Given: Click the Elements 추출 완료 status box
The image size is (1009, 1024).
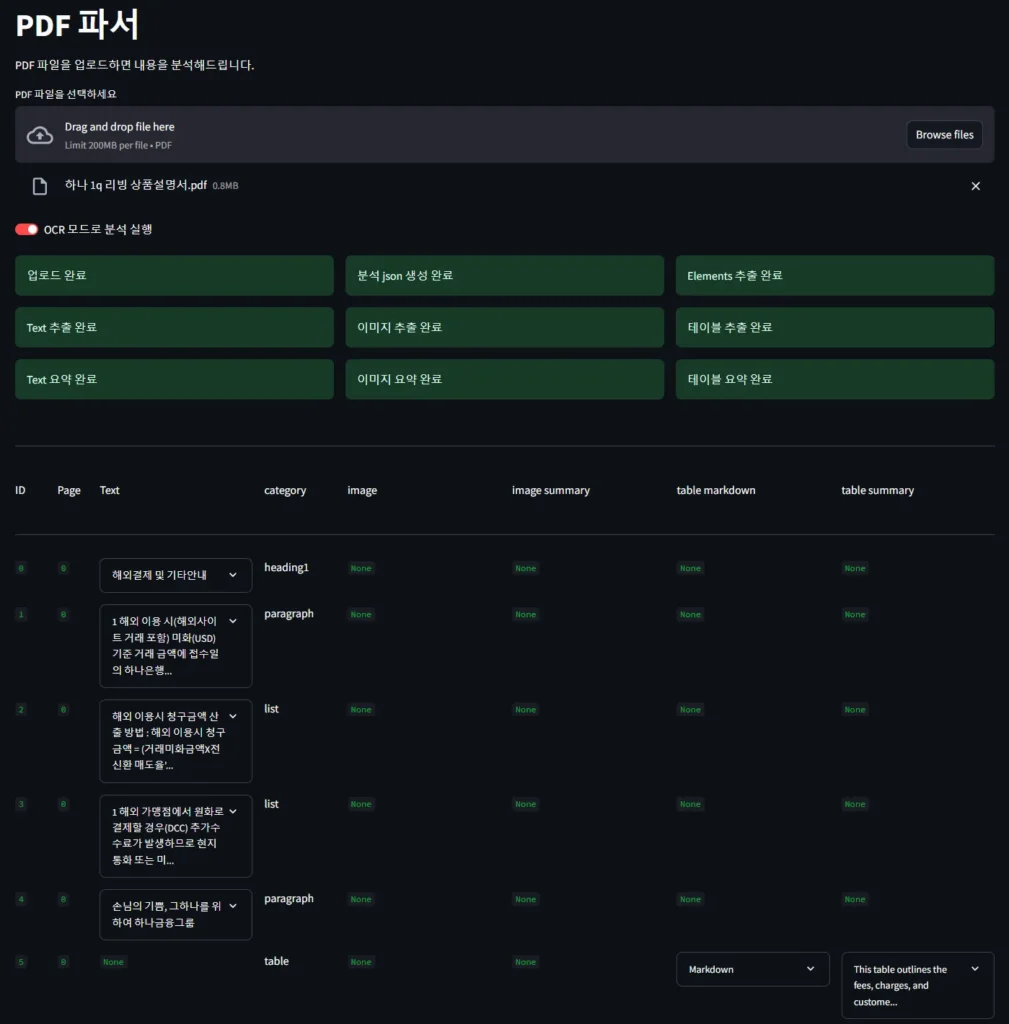Looking at the screenshot, I should pos(834,275).
